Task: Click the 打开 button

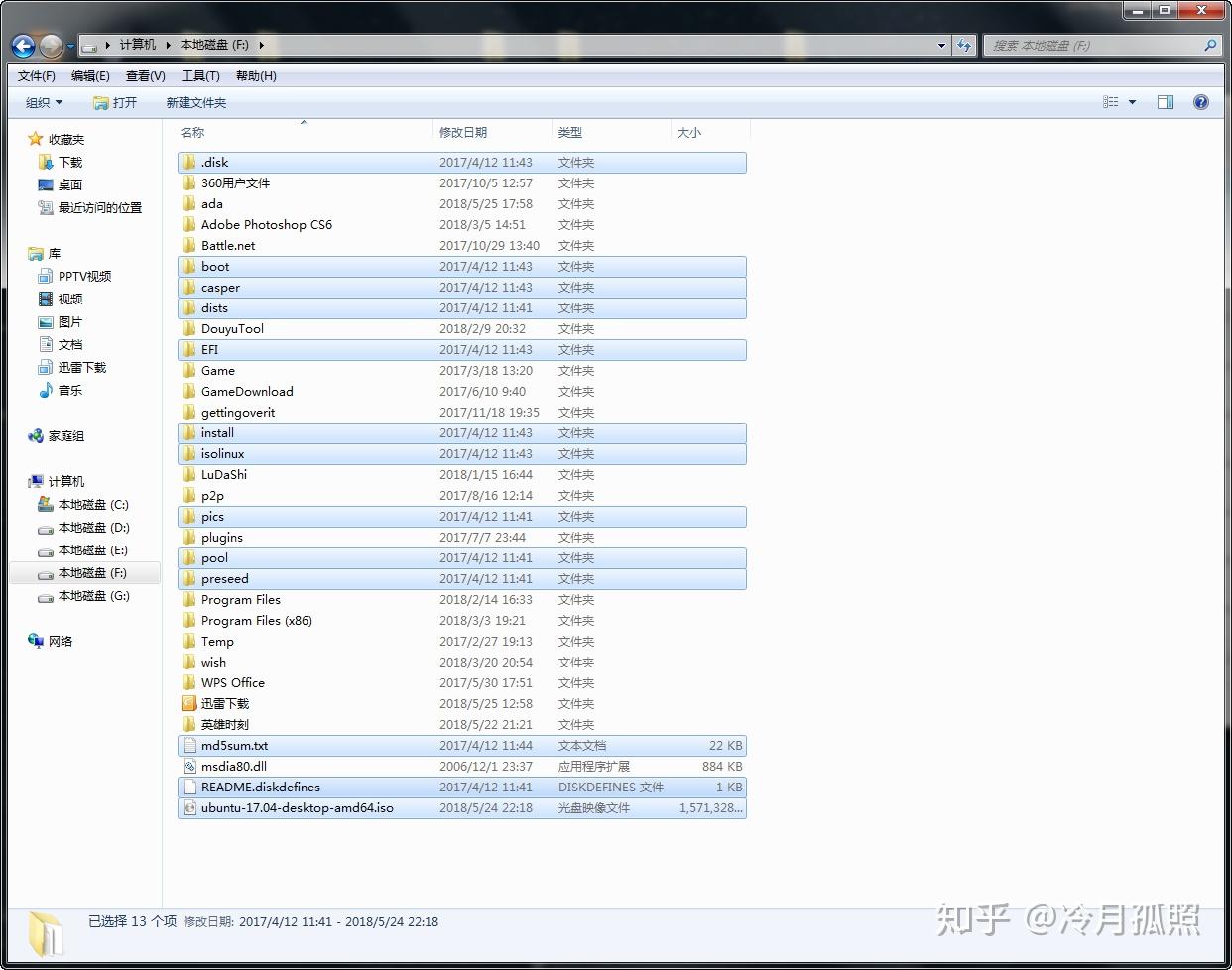Action: click(x=116, y=102)
